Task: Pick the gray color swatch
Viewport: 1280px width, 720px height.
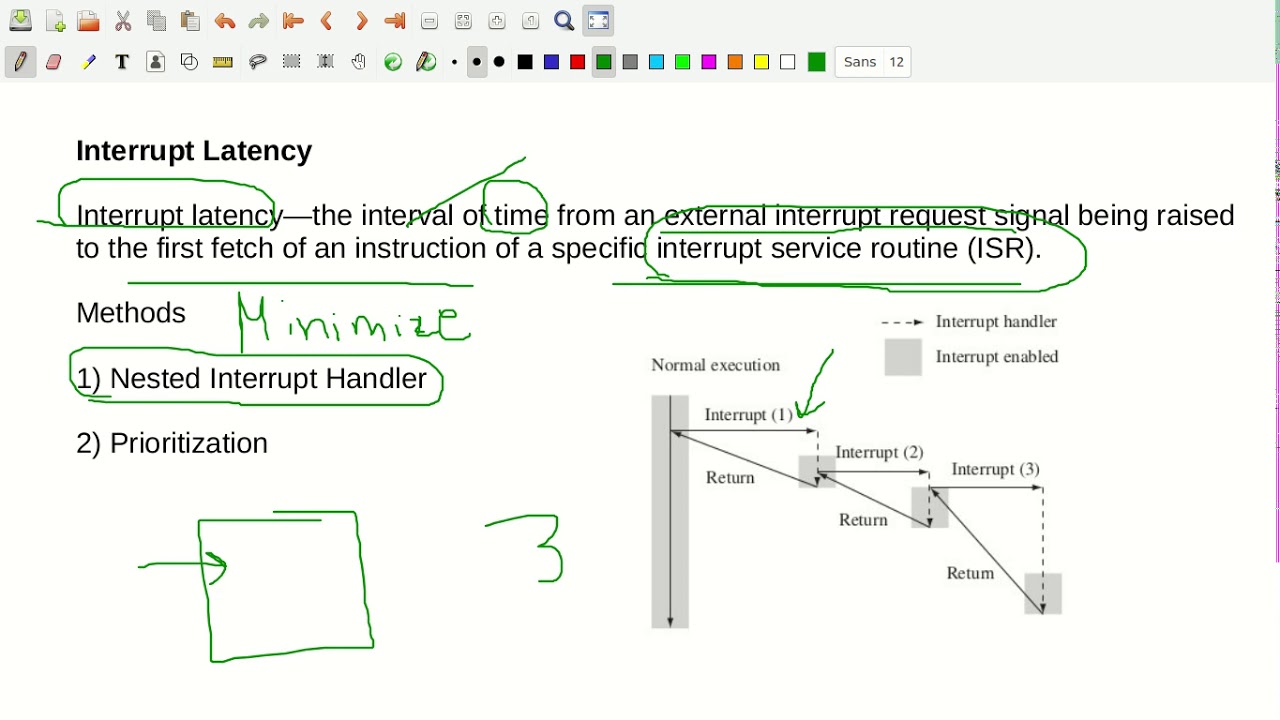Action: 630,62
